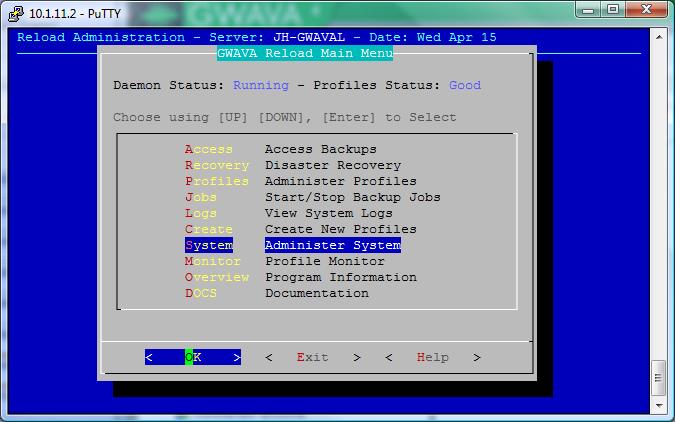Maximize the PuTTY window
Screen dimensions: 675x422
coord(613,9)
